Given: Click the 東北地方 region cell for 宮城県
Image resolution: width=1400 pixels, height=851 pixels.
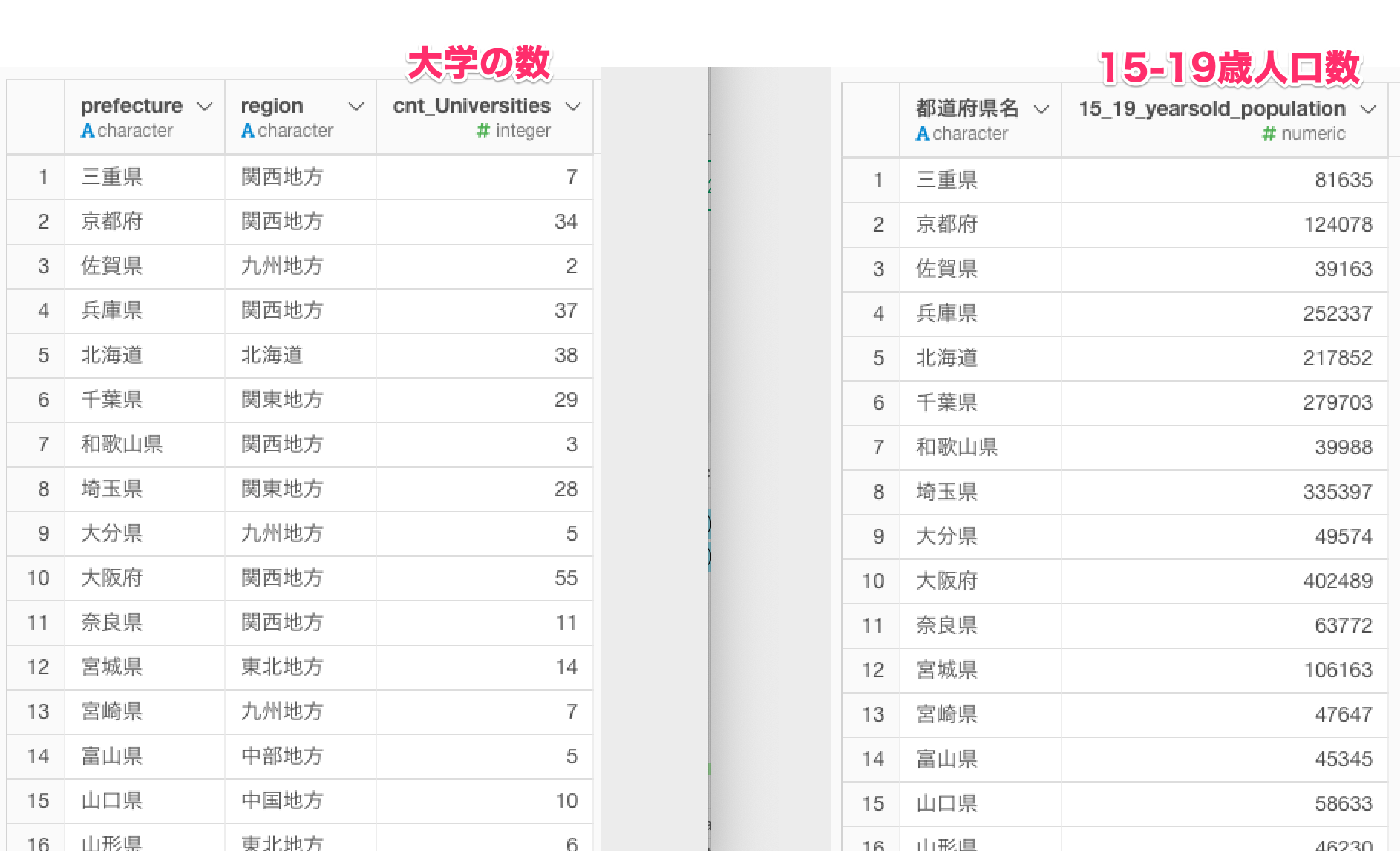Looking at the screenshot, I should (x=301, y=668).
